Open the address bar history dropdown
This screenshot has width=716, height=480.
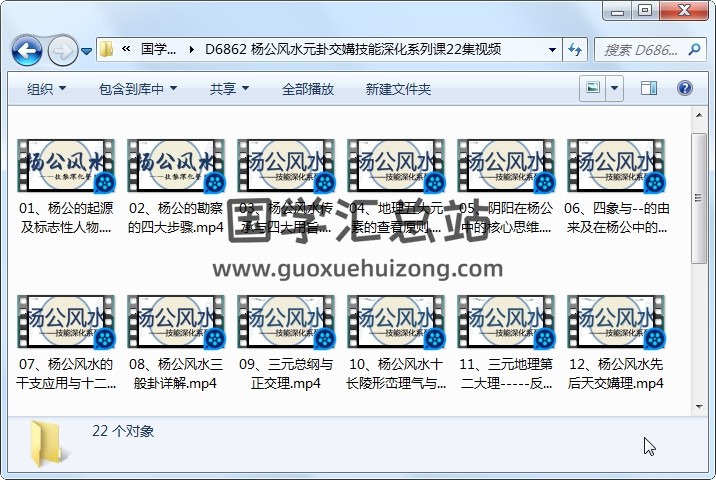point(552,49)
